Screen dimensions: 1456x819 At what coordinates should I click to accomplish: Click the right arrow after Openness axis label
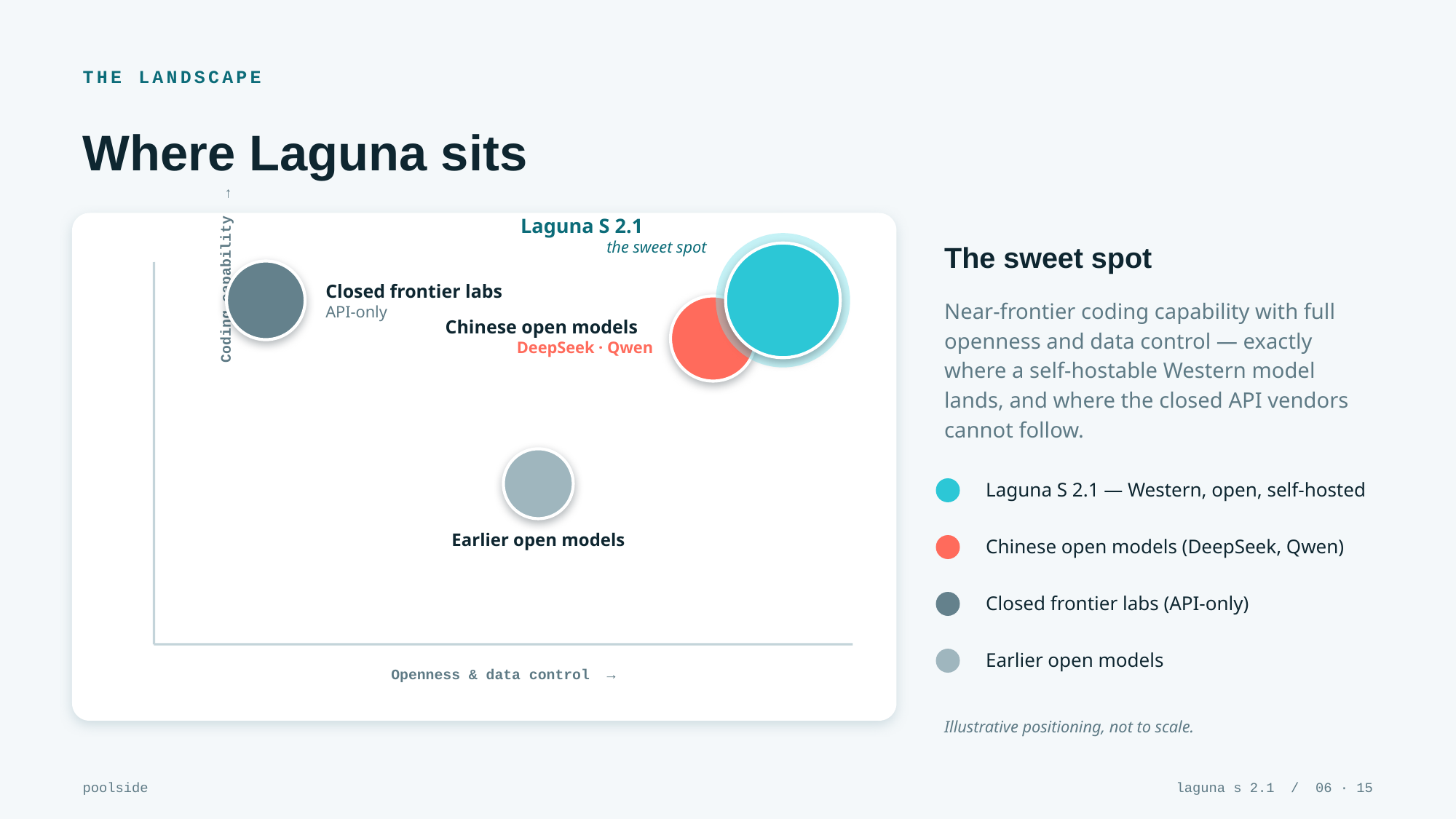click(x=611, y=676)
